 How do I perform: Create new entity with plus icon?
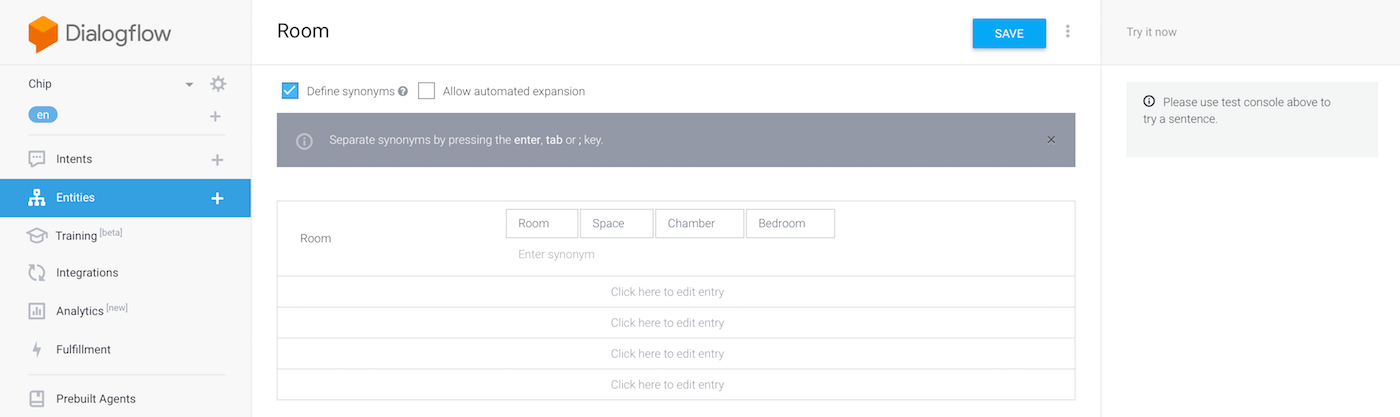point(217,198)
